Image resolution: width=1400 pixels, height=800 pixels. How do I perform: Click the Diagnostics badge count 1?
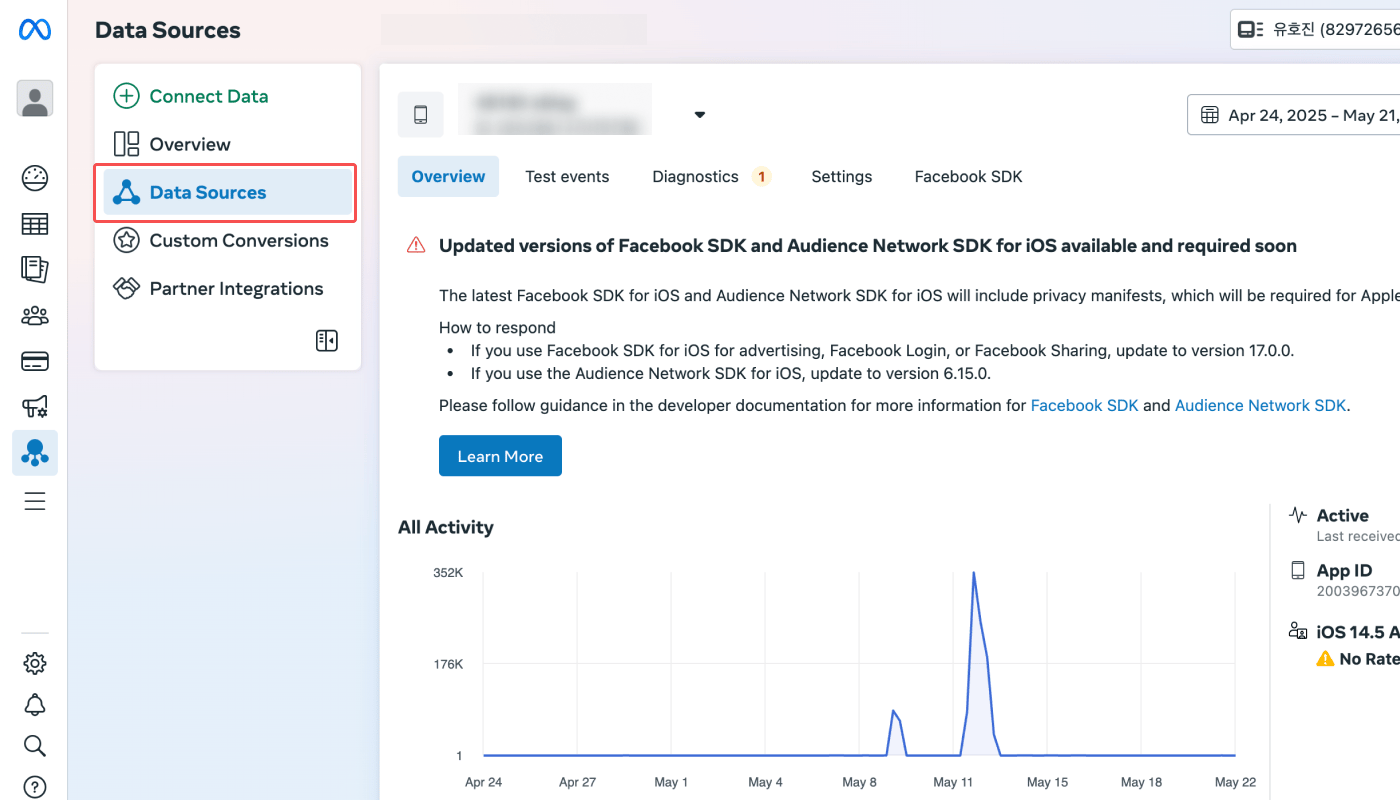[x=761, y=177]
